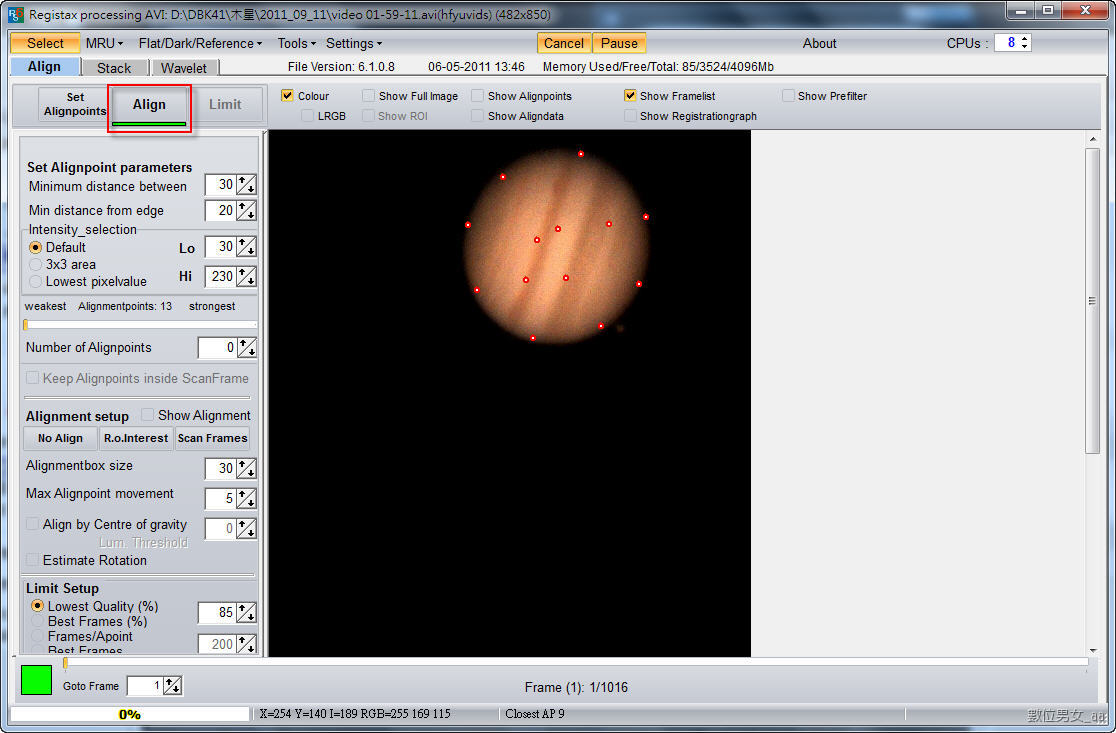
Task: Click the stepper beside Min distance from edge
Action: [x=246, y=211]
